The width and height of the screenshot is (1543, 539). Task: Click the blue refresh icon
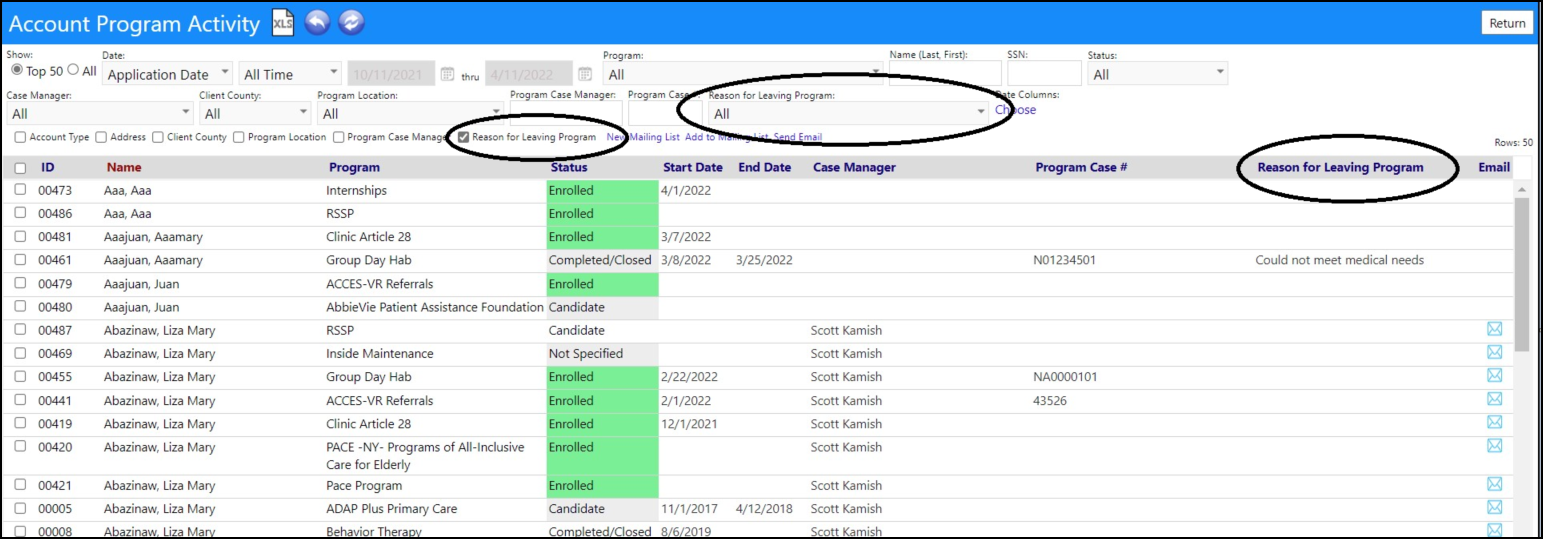click(351, 23)
